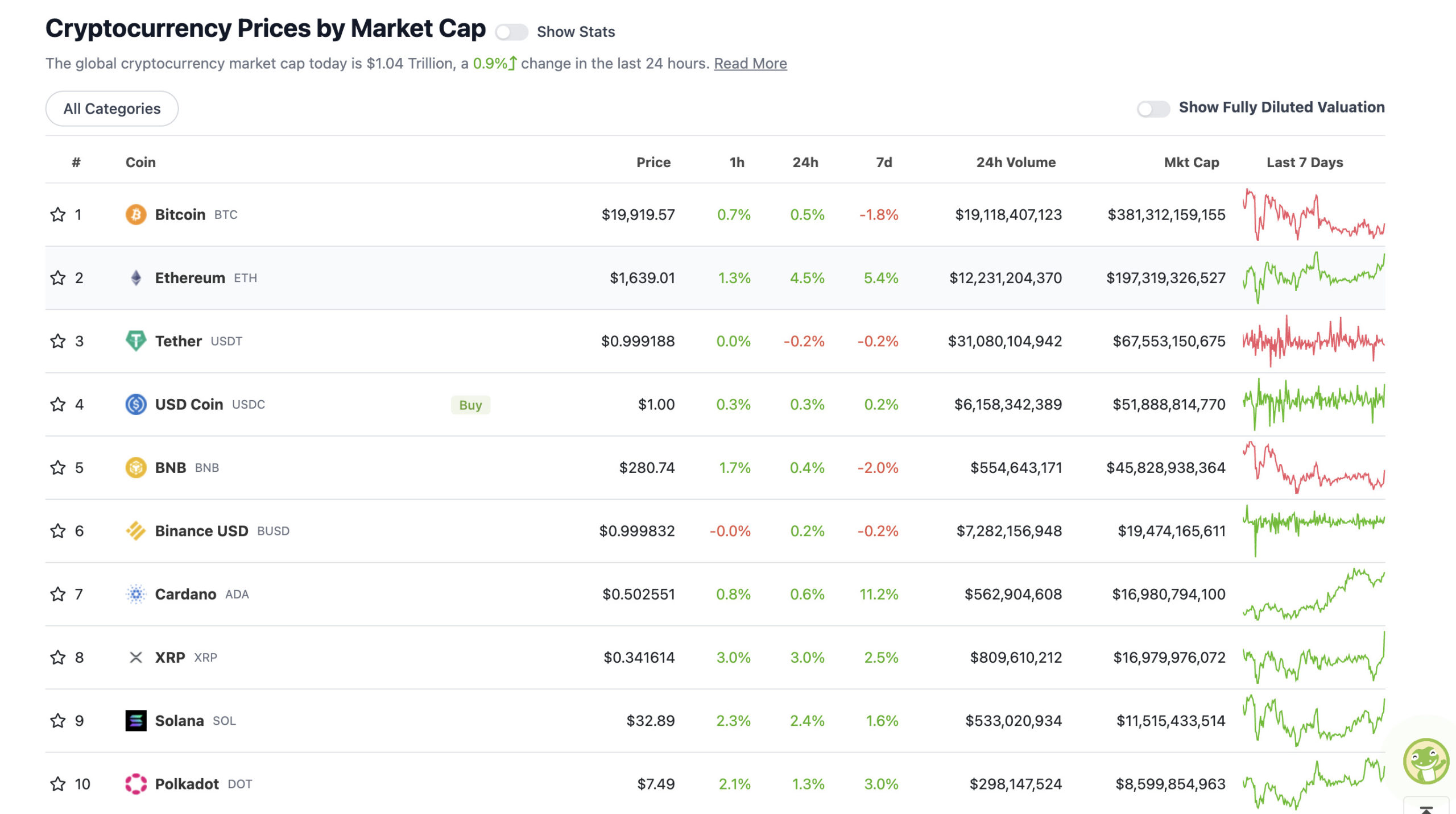
Task: Open the Ethereum coin page
Action: (190, 277)
